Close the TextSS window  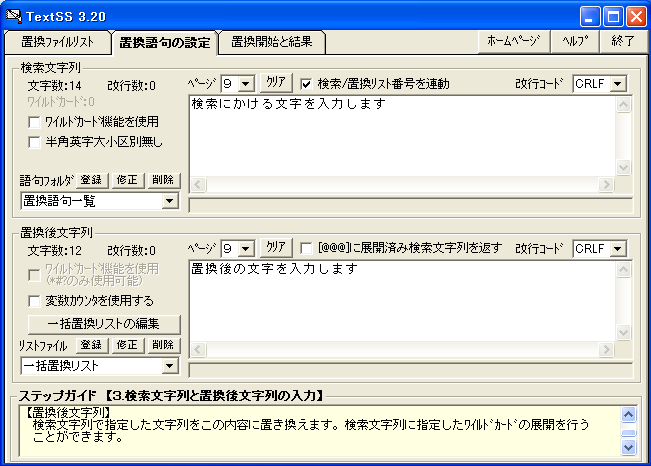point(636,17)
